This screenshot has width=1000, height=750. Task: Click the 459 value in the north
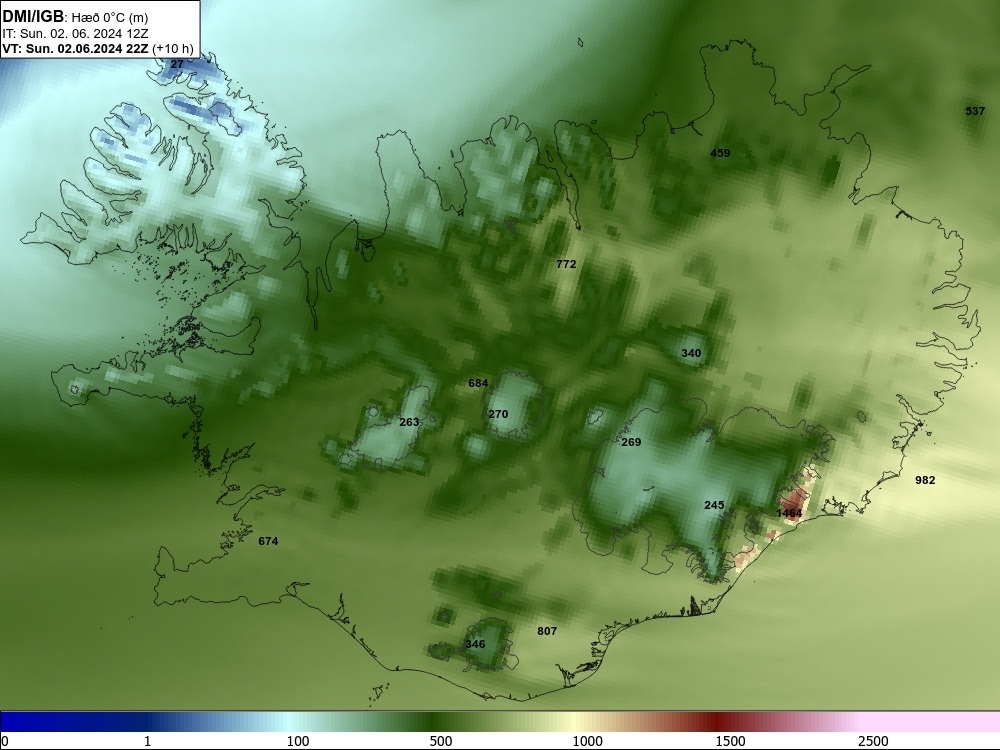pos(720,153)
